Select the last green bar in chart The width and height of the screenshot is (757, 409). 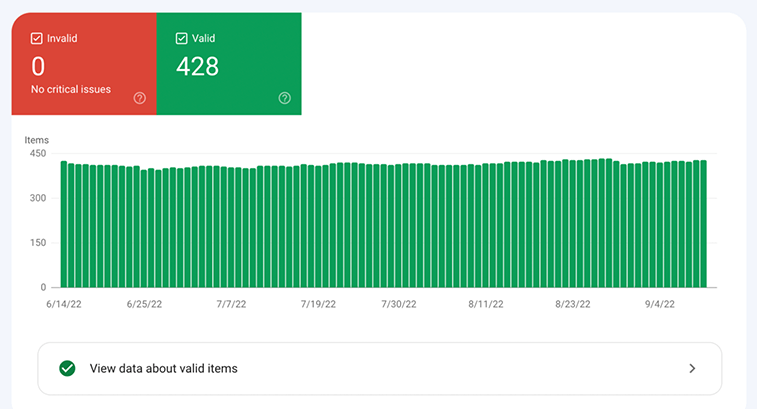703,225
